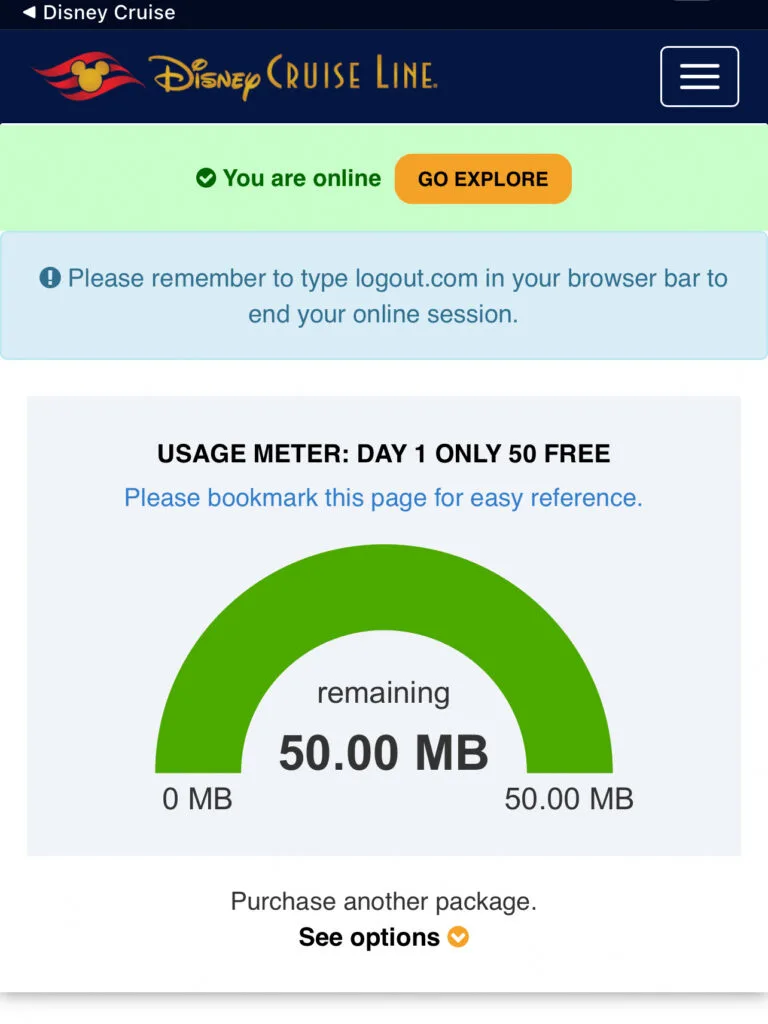Image resolution: width=768 pixels, height=1024 pixels.
Task: Click the Mickey Mouse logo emblem
Action: (88, 76)
